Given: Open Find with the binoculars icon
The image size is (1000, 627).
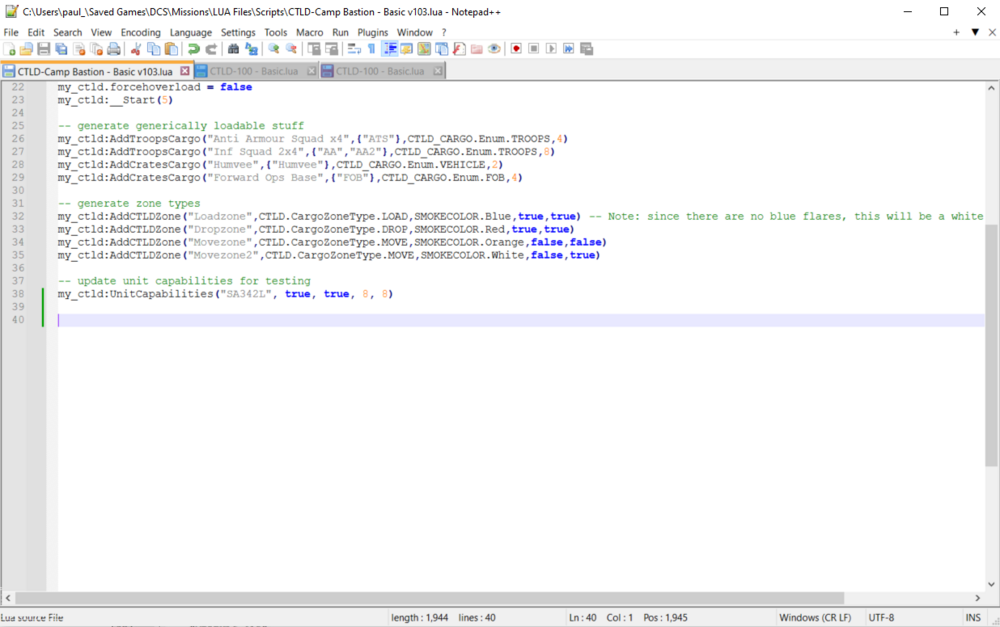Looking at the screenshot, I should [233, 49].
